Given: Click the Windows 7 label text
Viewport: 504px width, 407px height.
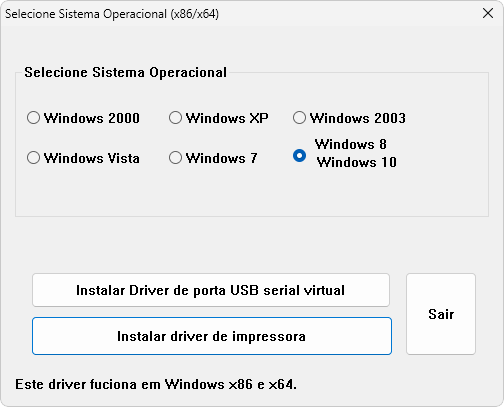Looking at the screenshot, I should point(222,158).
